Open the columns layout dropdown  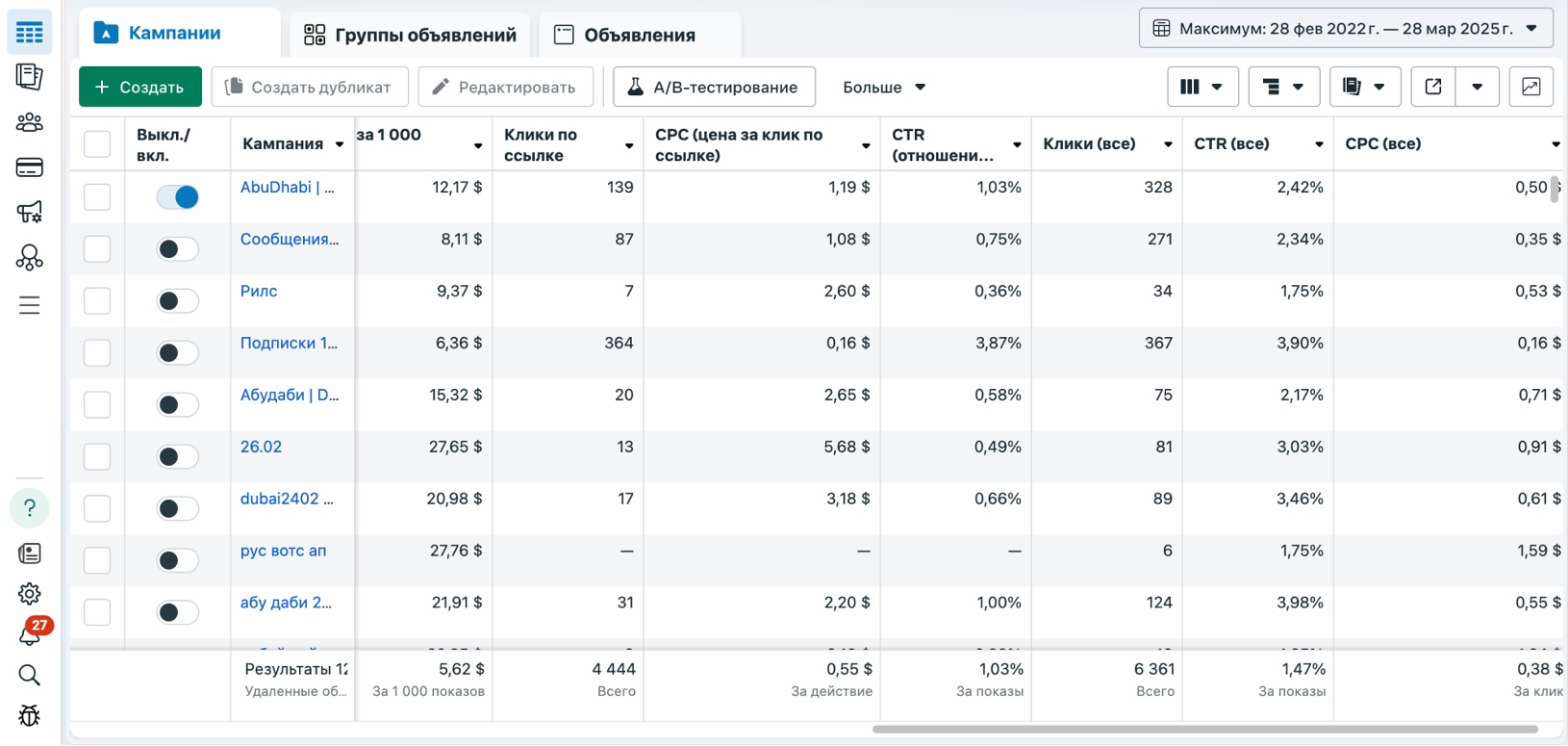point(1201,87)
